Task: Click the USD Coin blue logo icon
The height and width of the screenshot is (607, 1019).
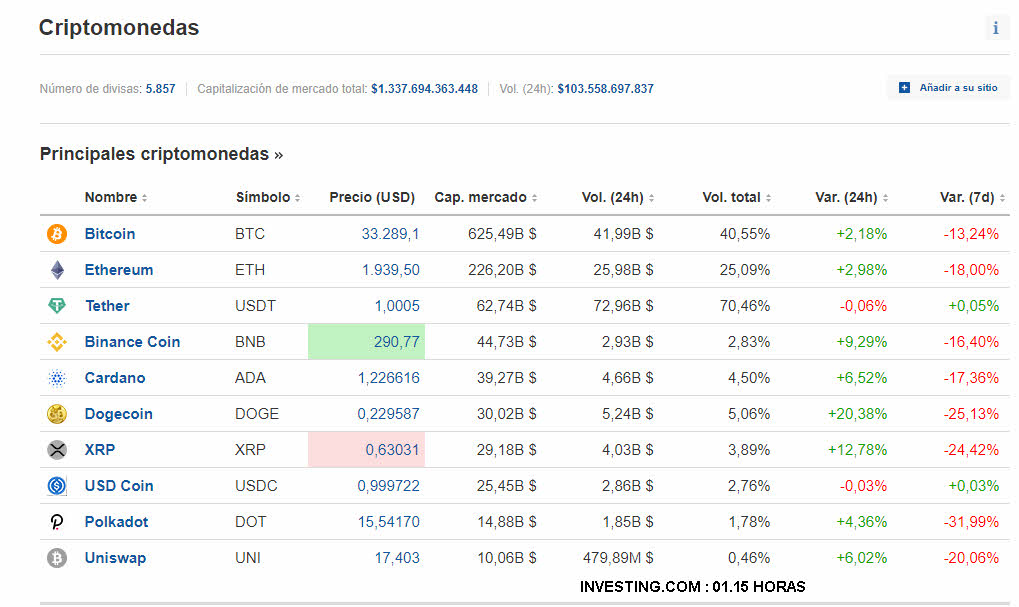Action: pos(57,485)
